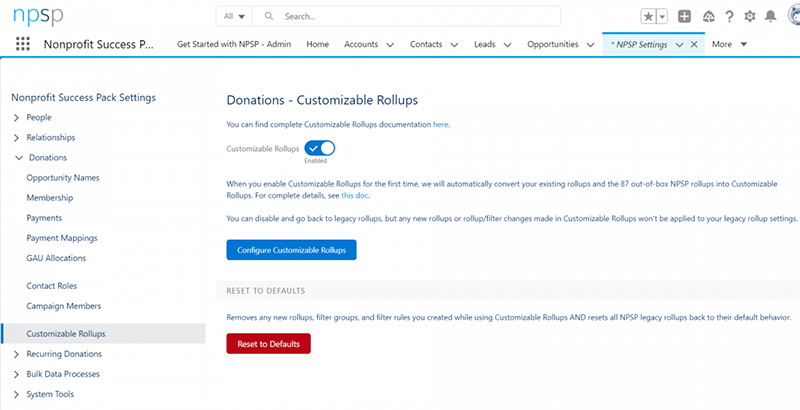
Task: Go to the Home tab
Action: coord(317,44)
